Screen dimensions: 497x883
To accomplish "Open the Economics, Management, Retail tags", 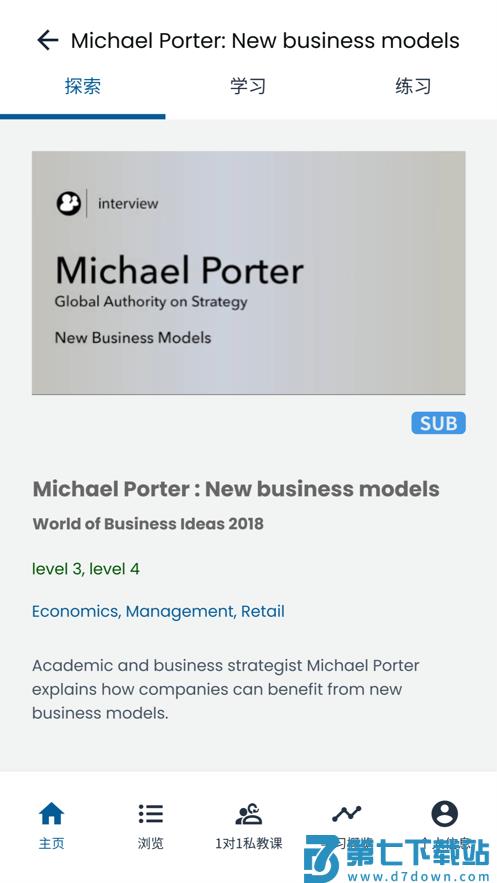I will pos(158,612).
